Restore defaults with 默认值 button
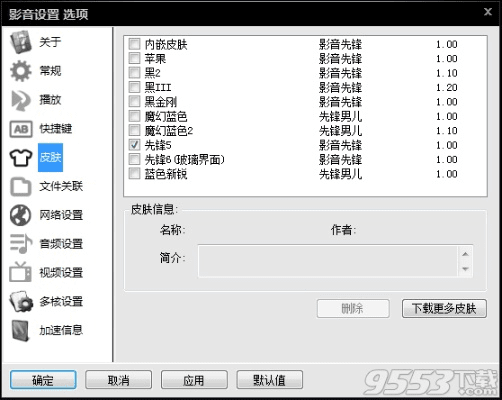The height and width of the screenshot is (400, 502). (269, 380)
